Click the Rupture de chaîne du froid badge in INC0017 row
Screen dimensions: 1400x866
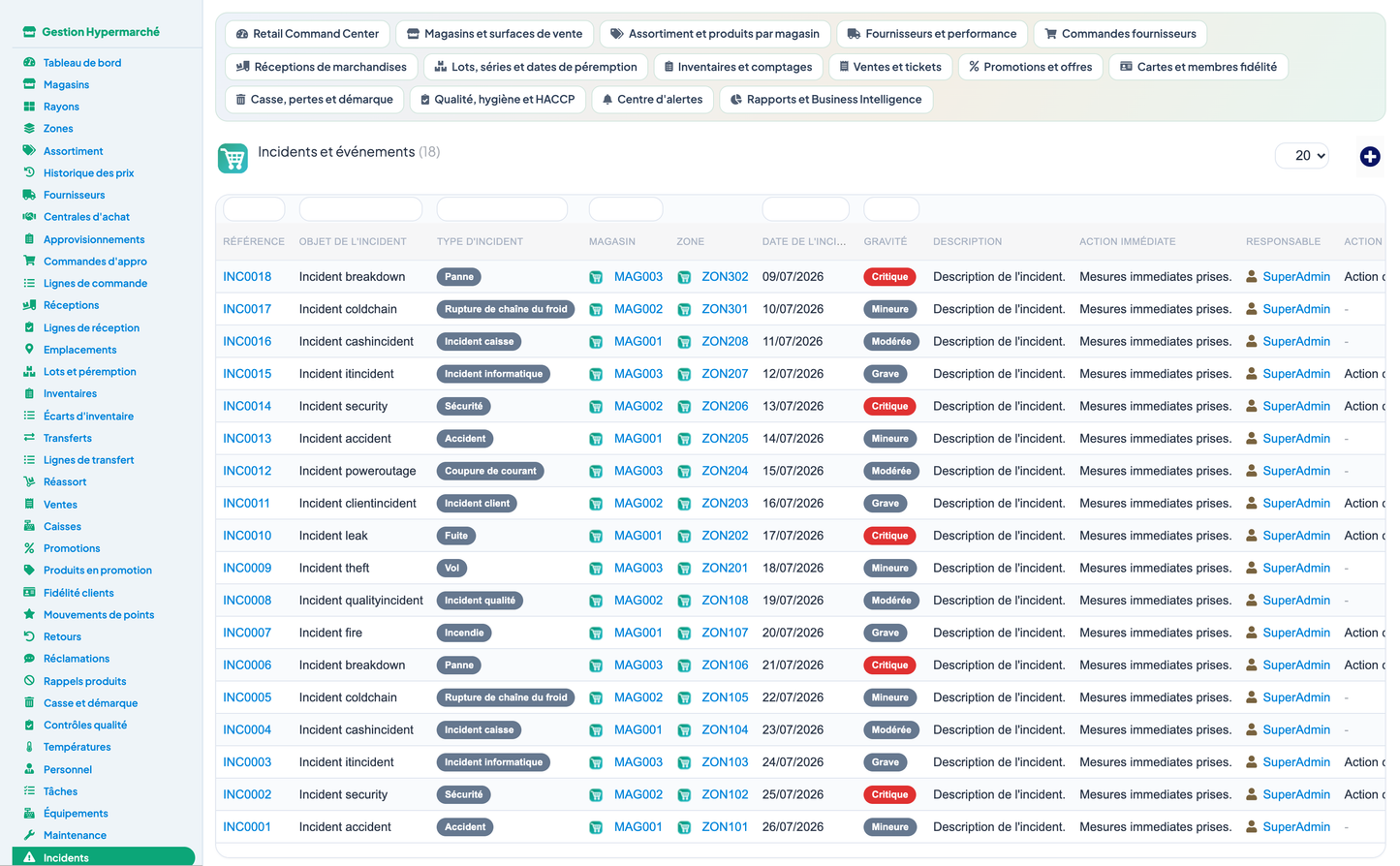click(506, 309)
